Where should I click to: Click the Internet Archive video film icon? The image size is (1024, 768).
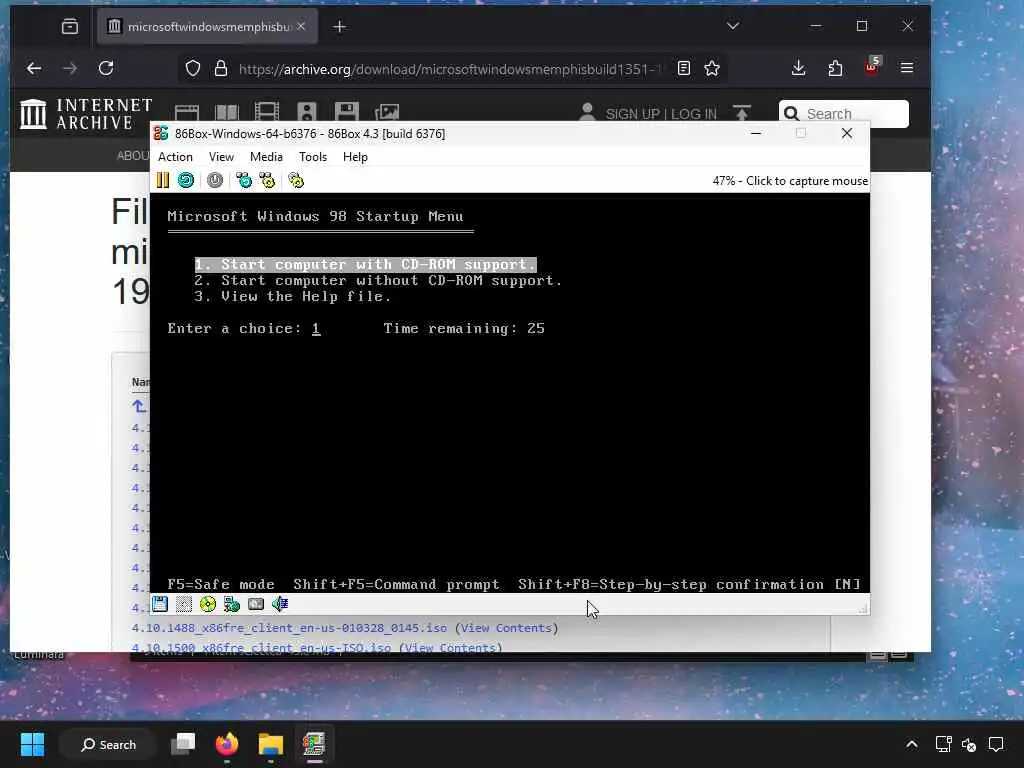click(266, 112)
